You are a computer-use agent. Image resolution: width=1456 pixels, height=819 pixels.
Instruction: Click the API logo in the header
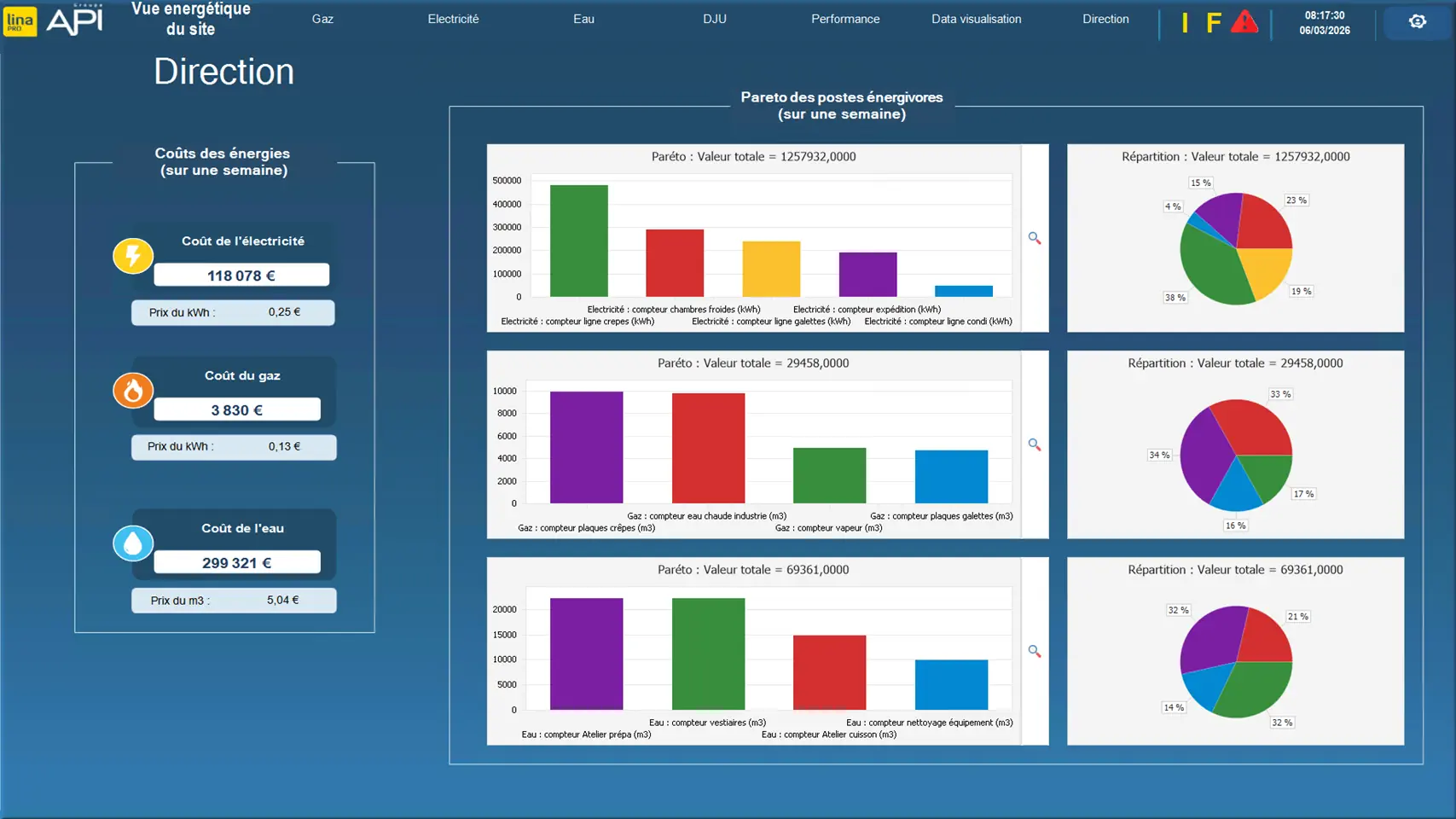(74, 20)
